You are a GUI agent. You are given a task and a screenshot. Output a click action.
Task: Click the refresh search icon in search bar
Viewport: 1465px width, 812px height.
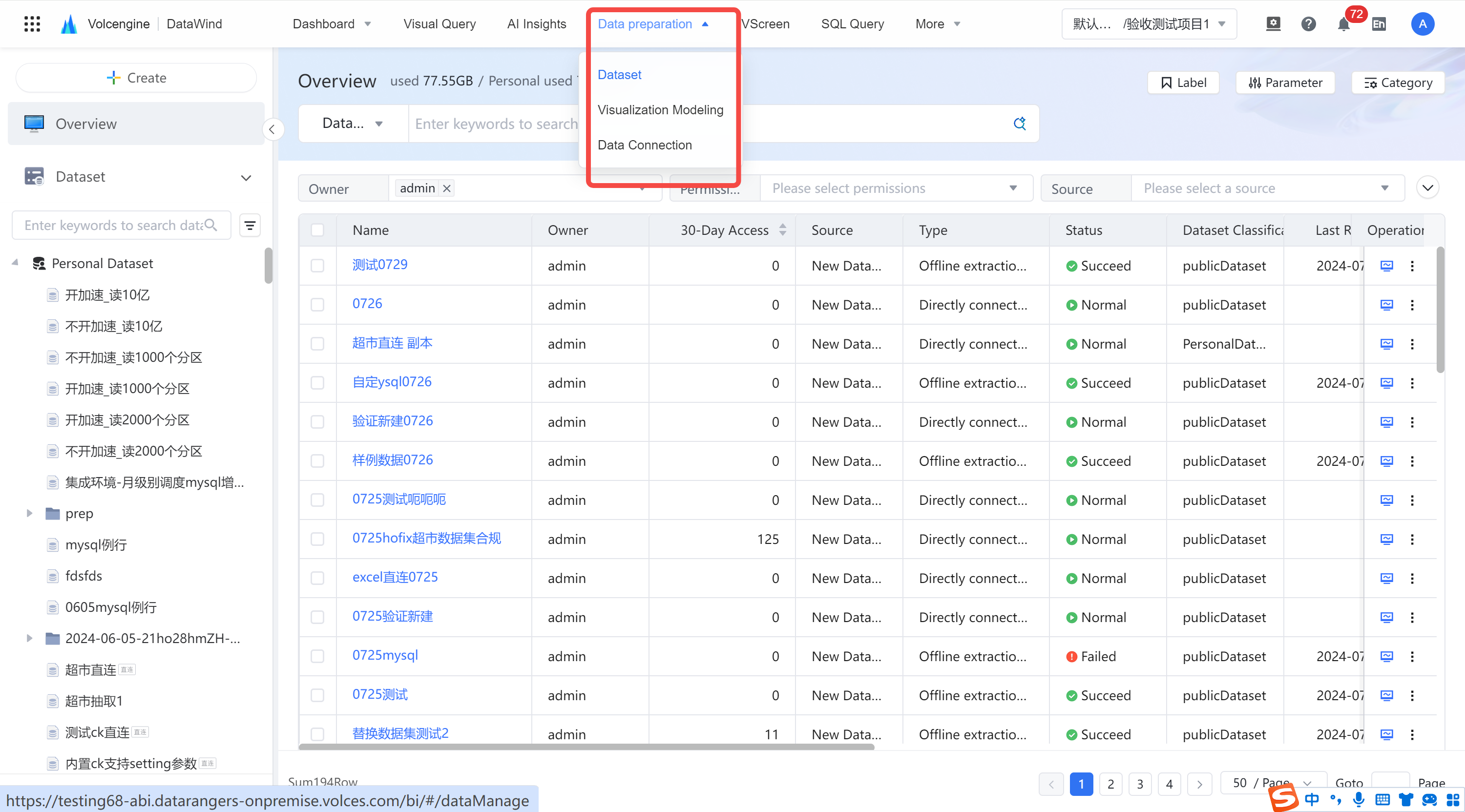1020,124
